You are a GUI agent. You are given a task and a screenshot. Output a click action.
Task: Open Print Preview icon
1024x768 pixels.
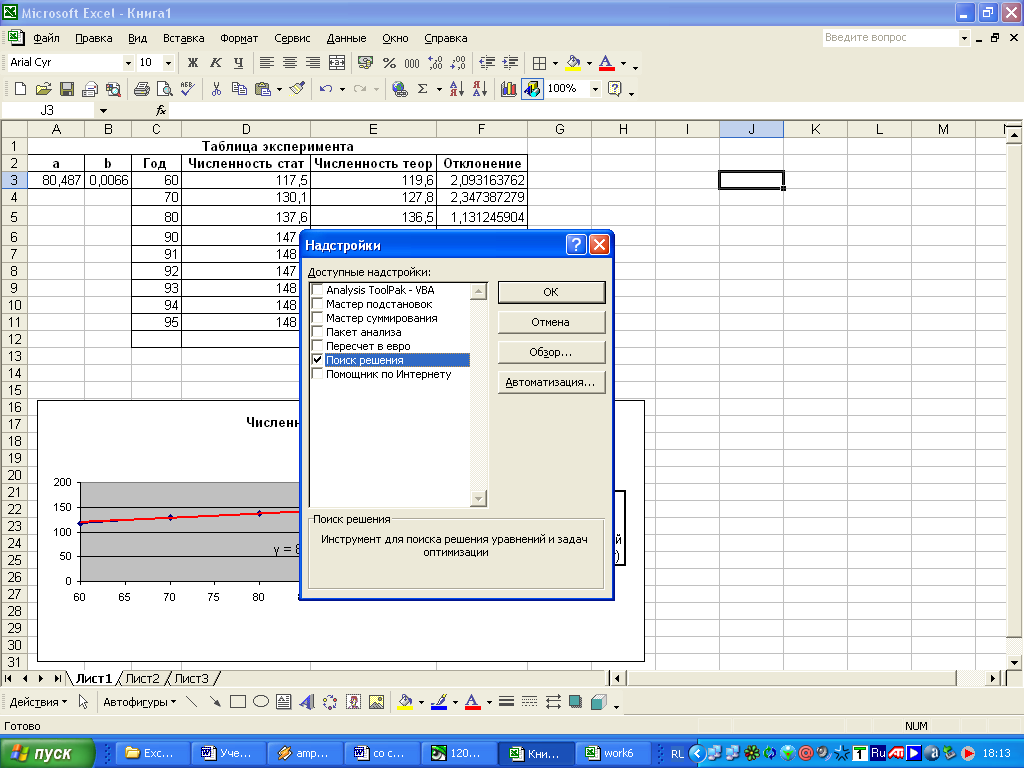165,89
